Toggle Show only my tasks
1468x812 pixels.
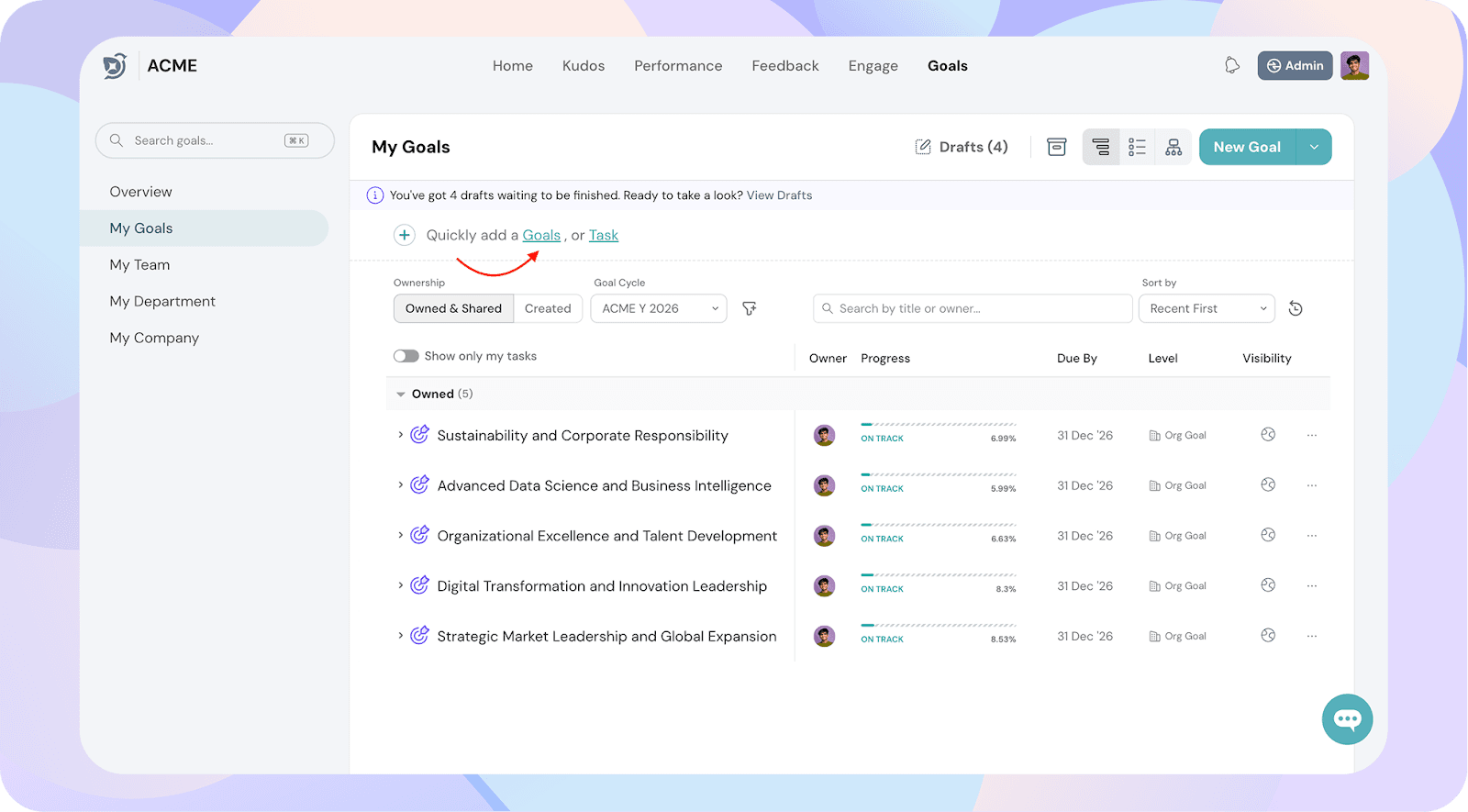pos(406,356)
